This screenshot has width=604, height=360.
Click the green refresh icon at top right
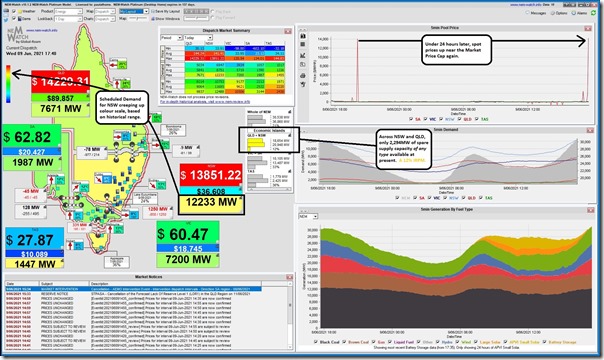coord(594,13)
